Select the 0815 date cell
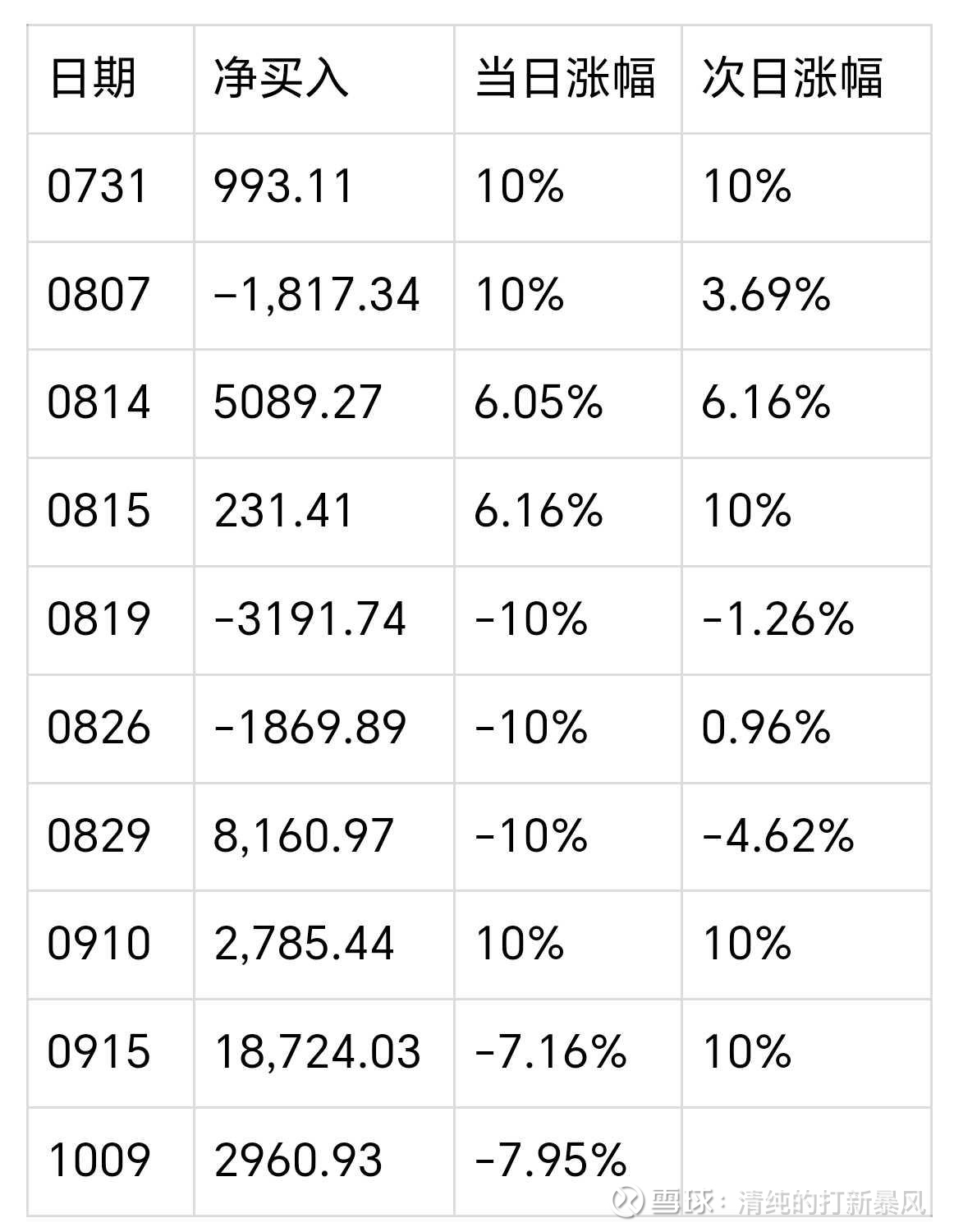Image resolution: width=954 pixels, height=1232 pixels. pyautogui.click(x=99, y=511)
